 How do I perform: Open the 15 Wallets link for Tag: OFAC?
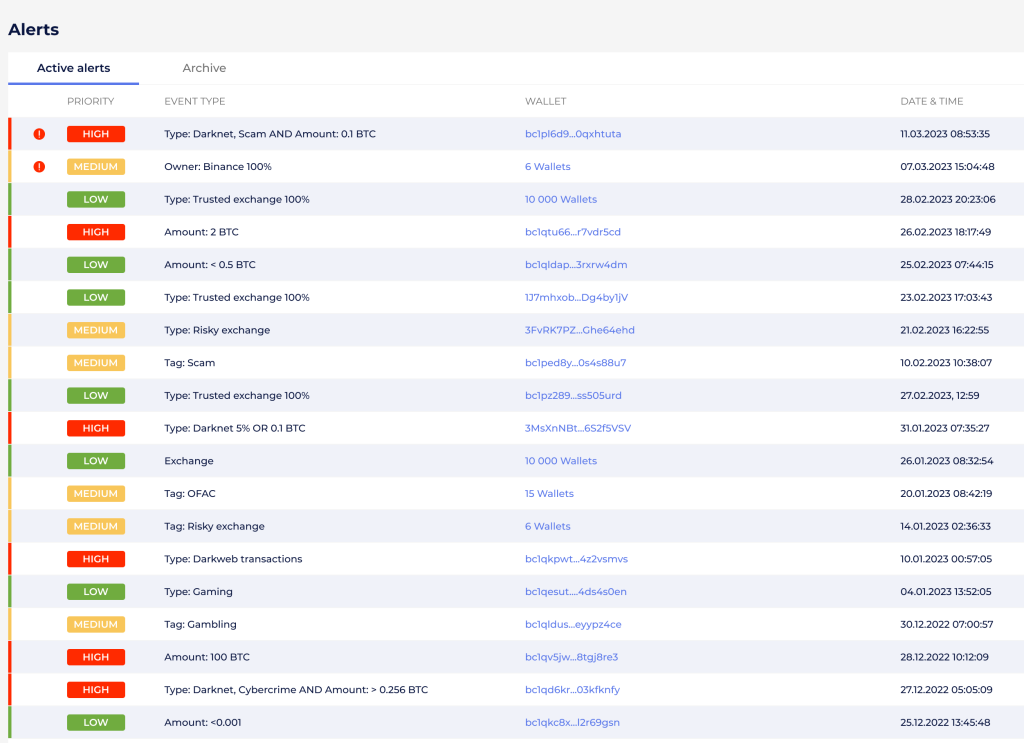click(x=549, y=493)
